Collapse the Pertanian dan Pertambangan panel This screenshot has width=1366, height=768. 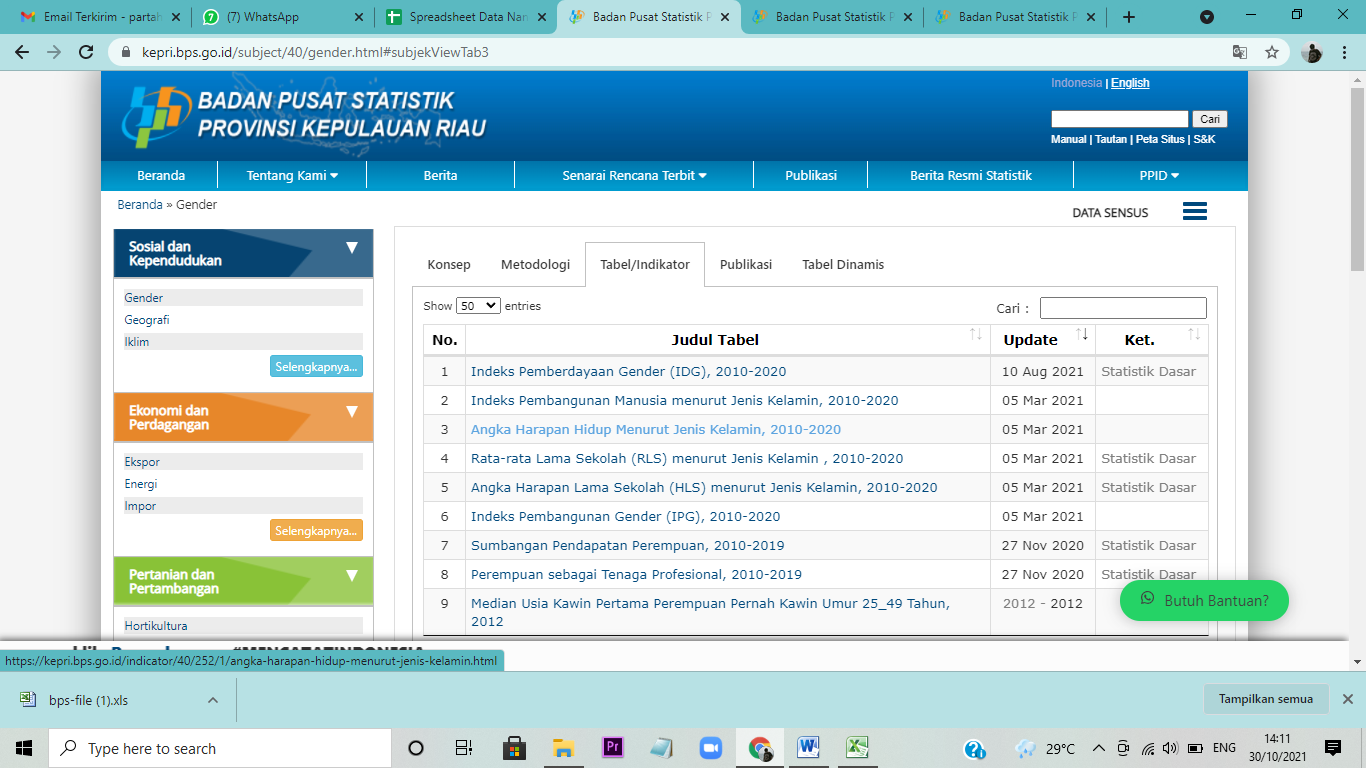point(351,575)
